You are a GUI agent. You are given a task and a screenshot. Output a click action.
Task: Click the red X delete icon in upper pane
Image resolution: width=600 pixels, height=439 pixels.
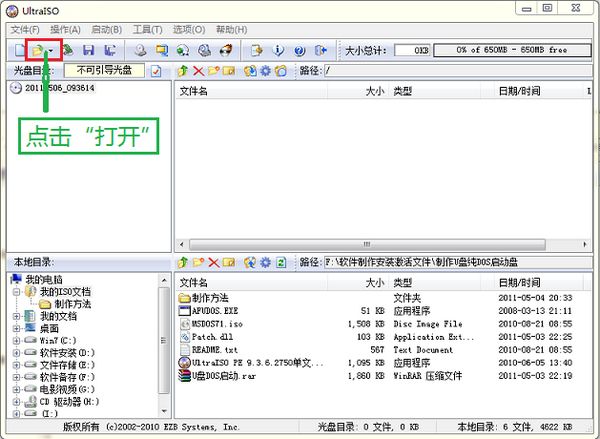point(198,71)
